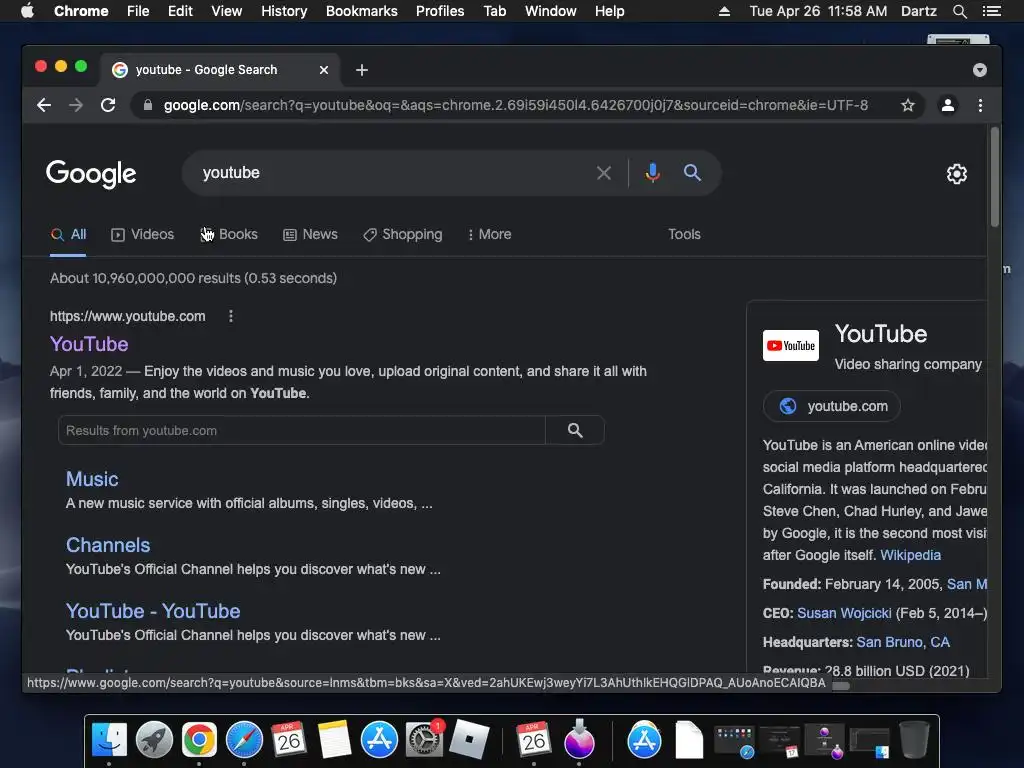Switch to the Books results tab
This screenshot has height=768, width=1024.
[x=229, y=234]
